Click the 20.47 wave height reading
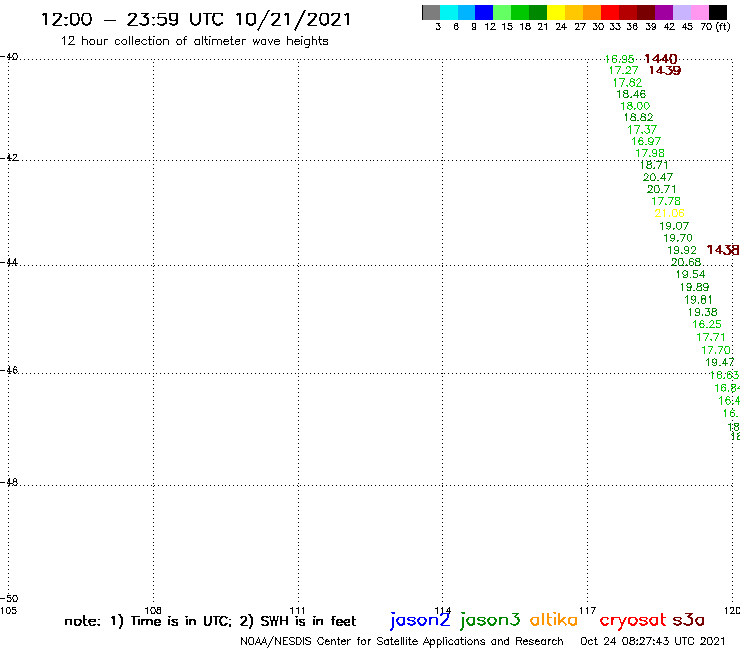This screenshot has height=650, width=740. coord(657,177)
